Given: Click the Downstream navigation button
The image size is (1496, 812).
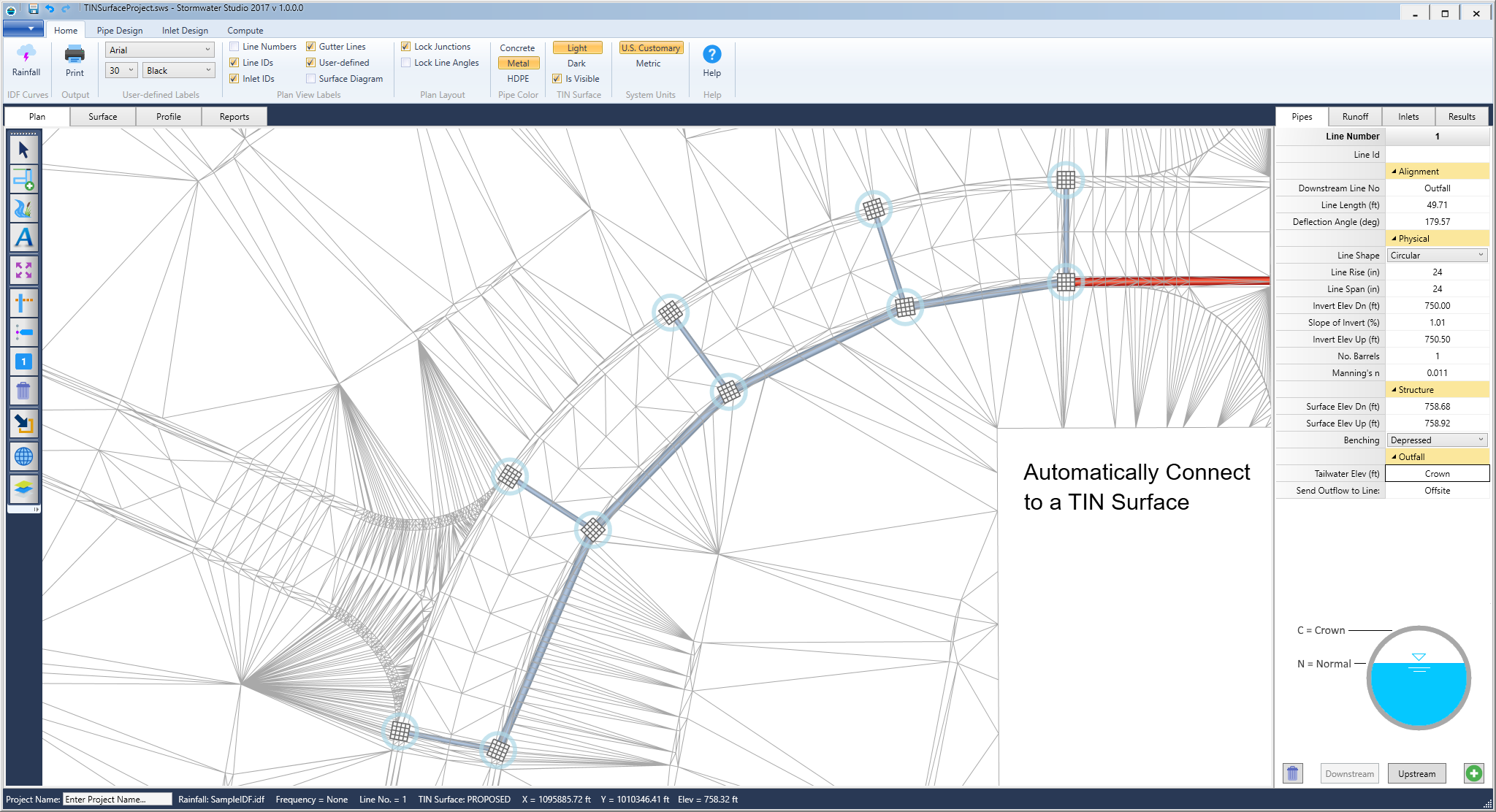Looking at the screenshot, I should pos(1348,773).
